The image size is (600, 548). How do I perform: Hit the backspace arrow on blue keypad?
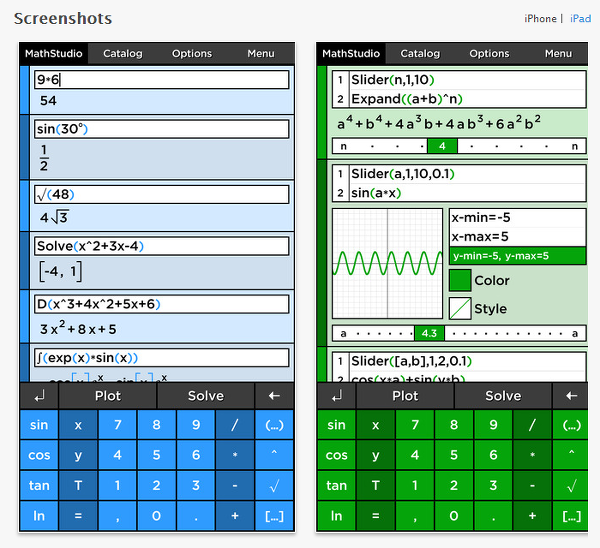(274, 396)
